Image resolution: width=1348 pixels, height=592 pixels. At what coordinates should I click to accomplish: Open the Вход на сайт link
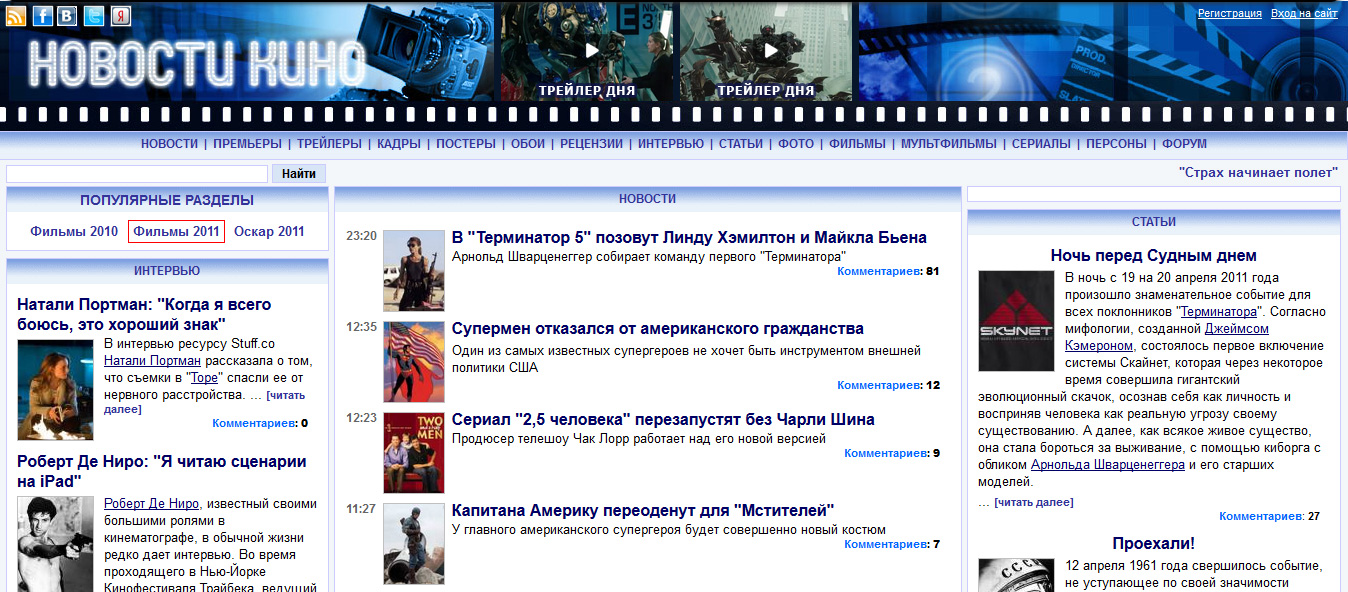point(1304,14)
